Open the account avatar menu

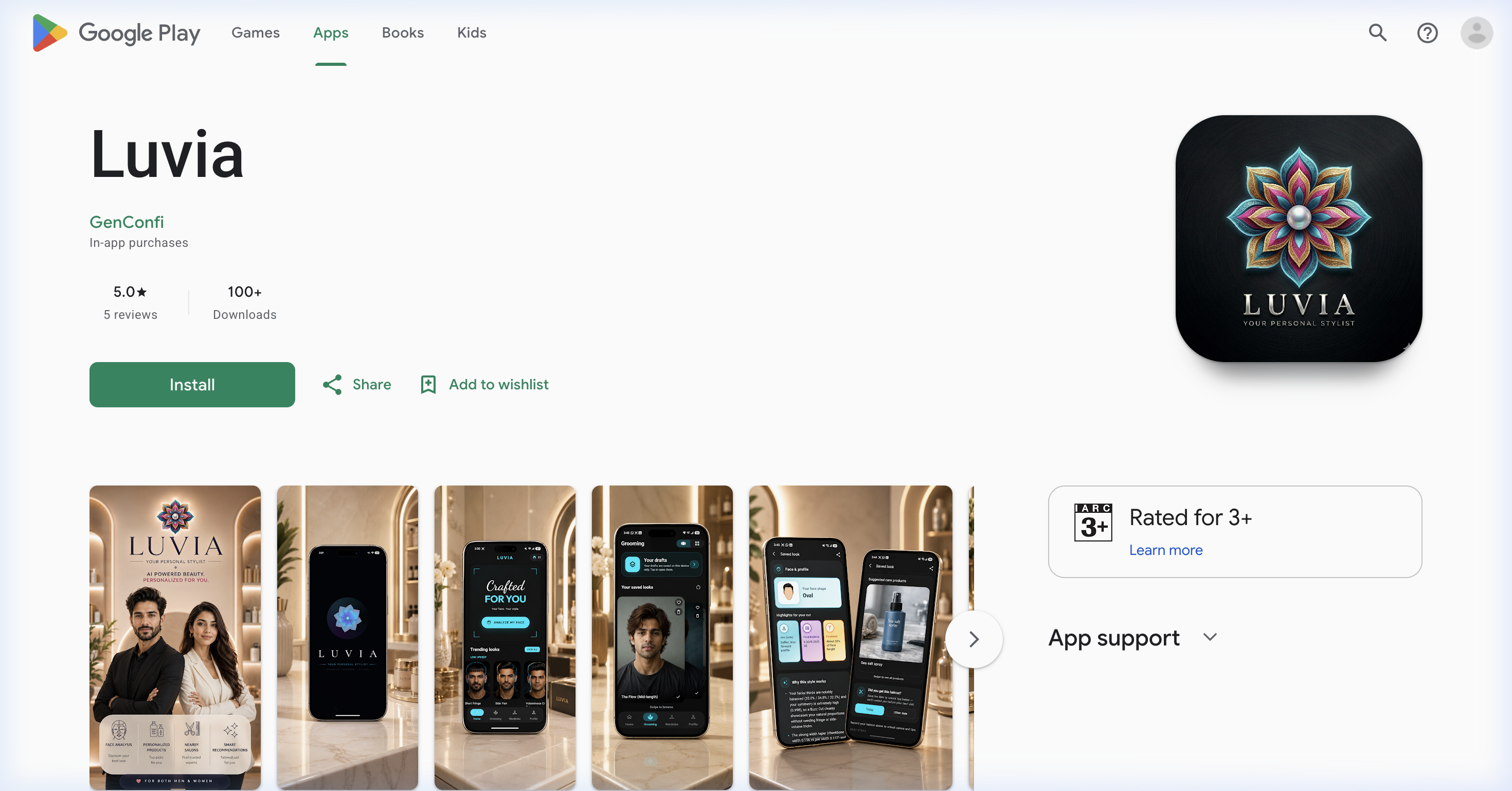1476,33
